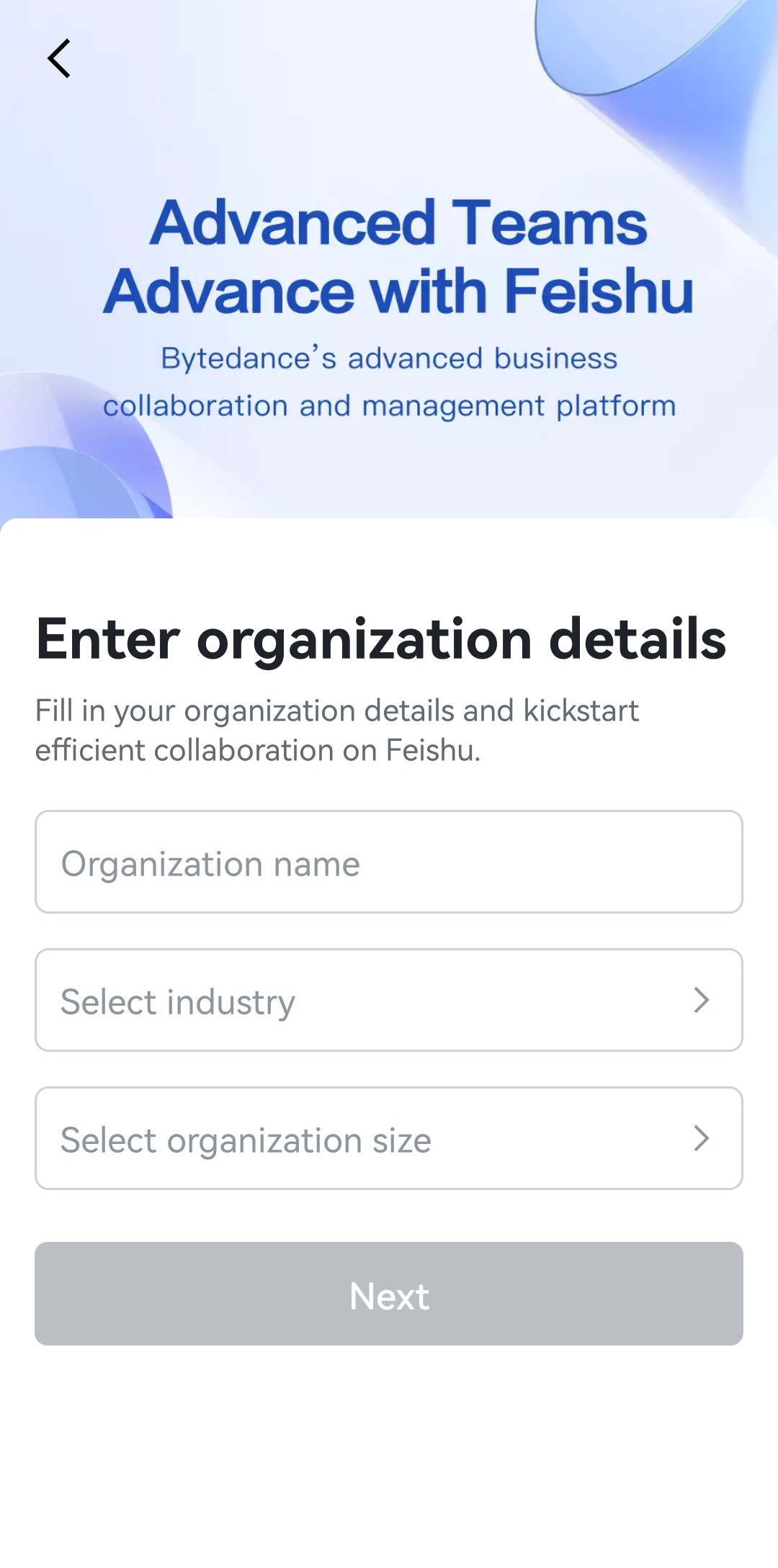Click the right chevron beside Select industry
Image resolution: width=778 pixels, height=1568 pixels.
[x=701, y=1001]
